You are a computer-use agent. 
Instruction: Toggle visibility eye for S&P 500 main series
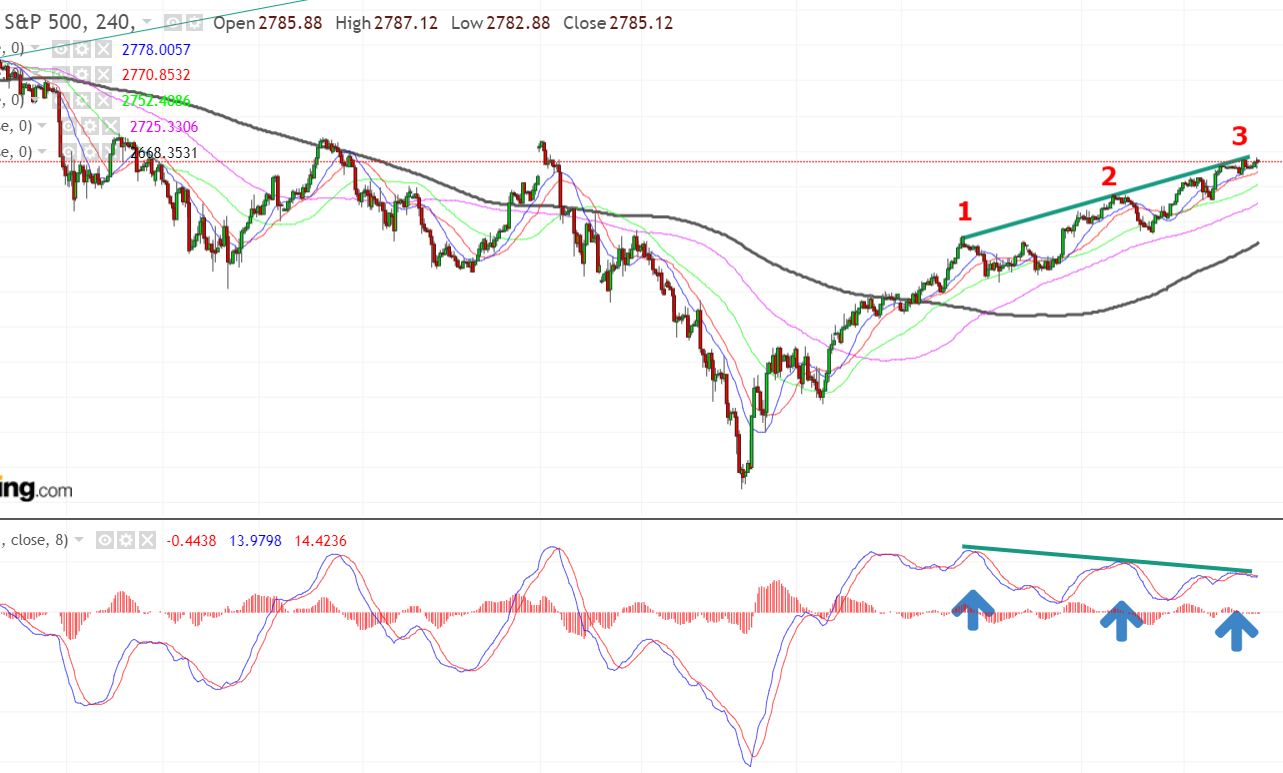pos(172,22)
